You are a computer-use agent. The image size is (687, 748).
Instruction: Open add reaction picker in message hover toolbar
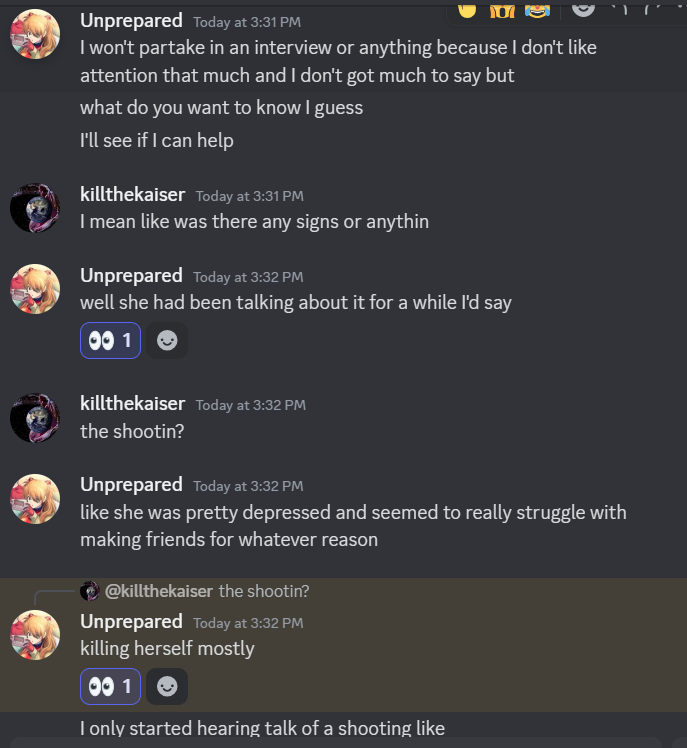583,9
